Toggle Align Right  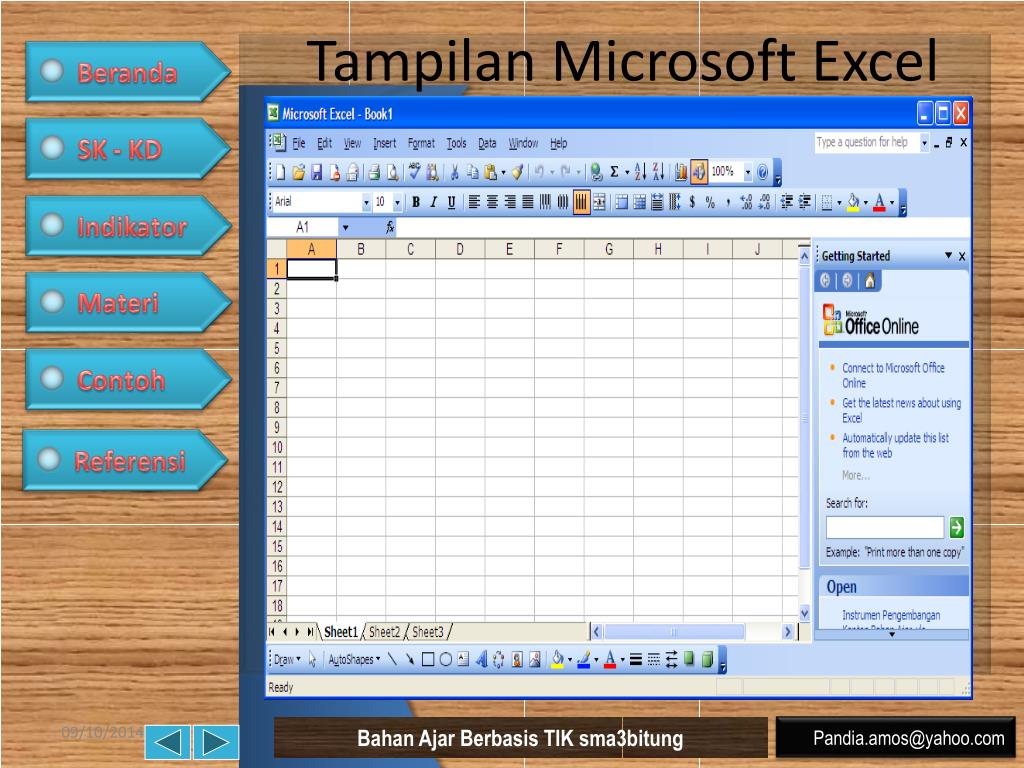click(x=509, y=202)
